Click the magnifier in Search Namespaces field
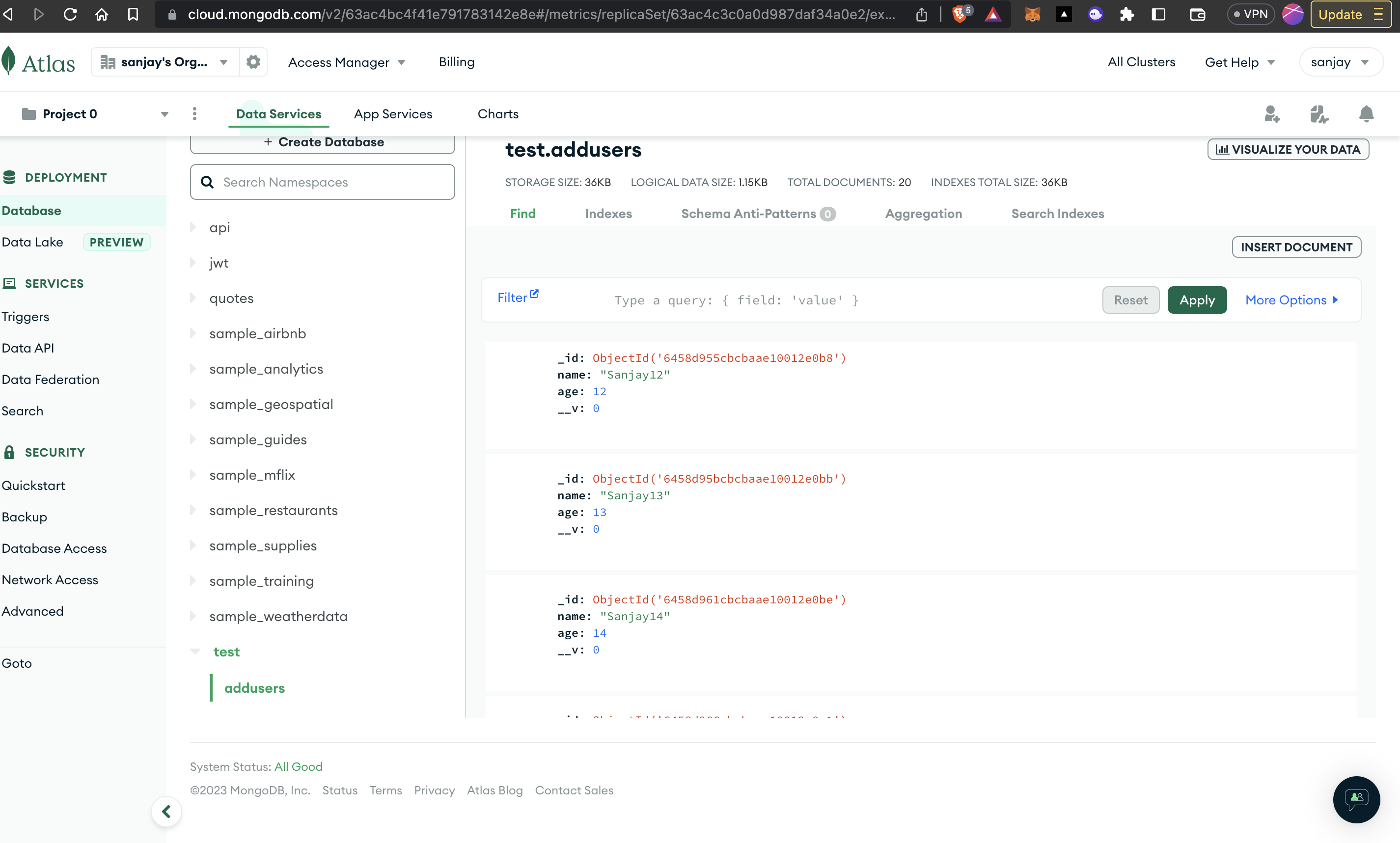 (208, 182)
